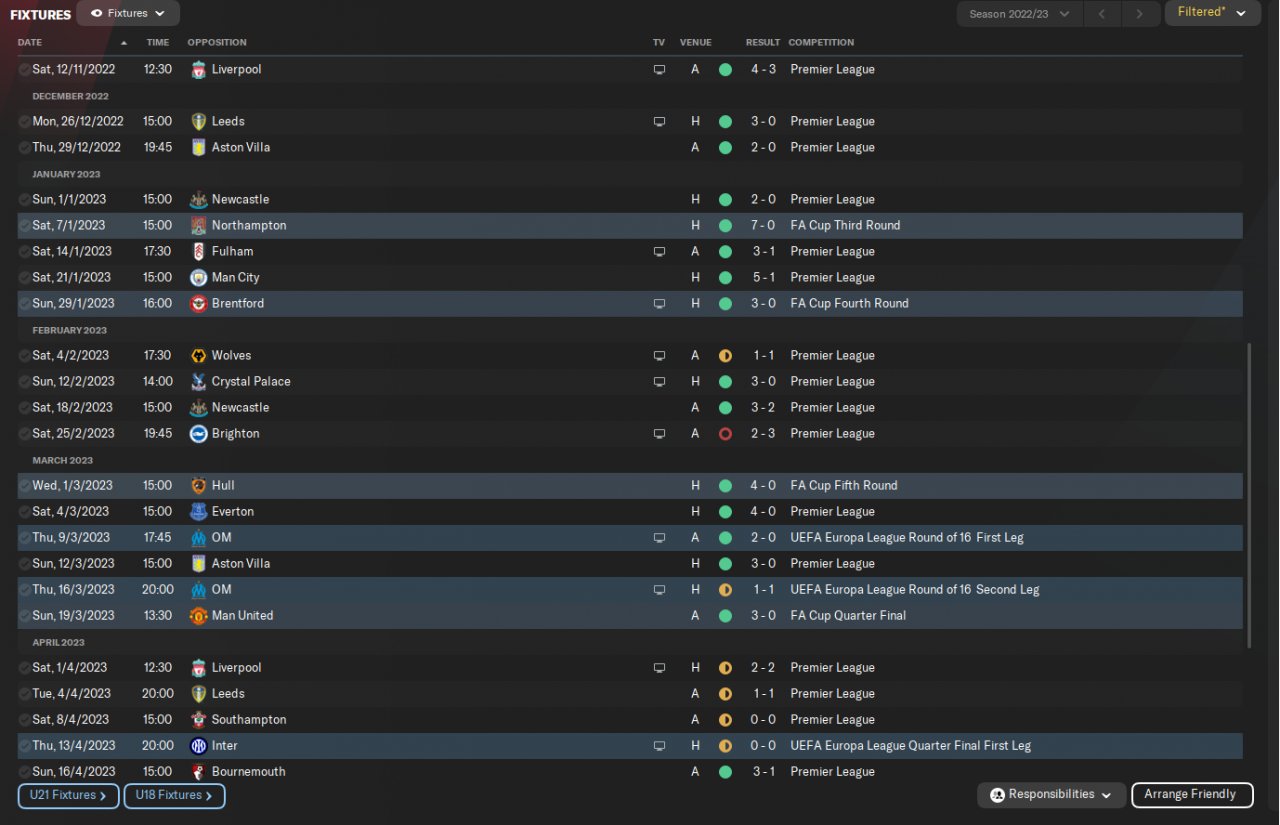Click the Hull club badge
The width and height of the screenshot is (1280, 825).
pyautogui.click(x=198, y=486)
